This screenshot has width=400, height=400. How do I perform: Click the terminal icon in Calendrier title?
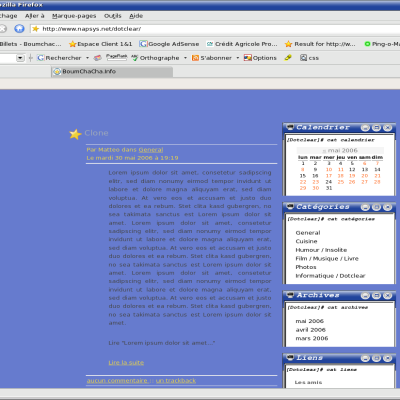point(290,127)
